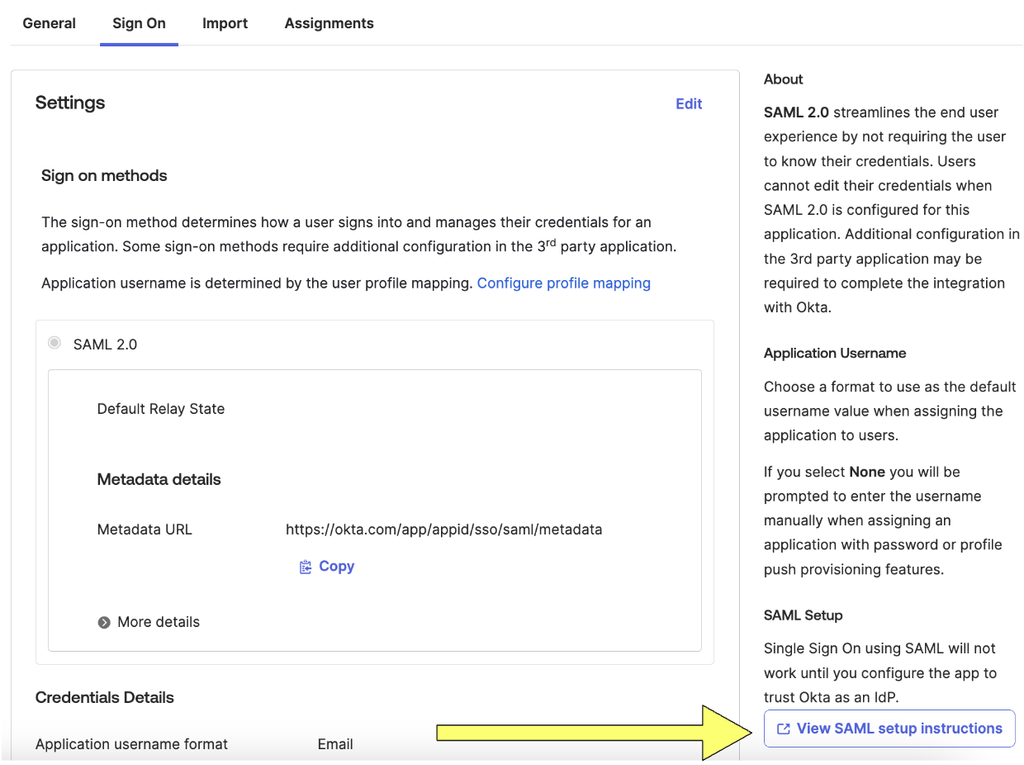Open the Configure profile mapping link

[563, 283]
